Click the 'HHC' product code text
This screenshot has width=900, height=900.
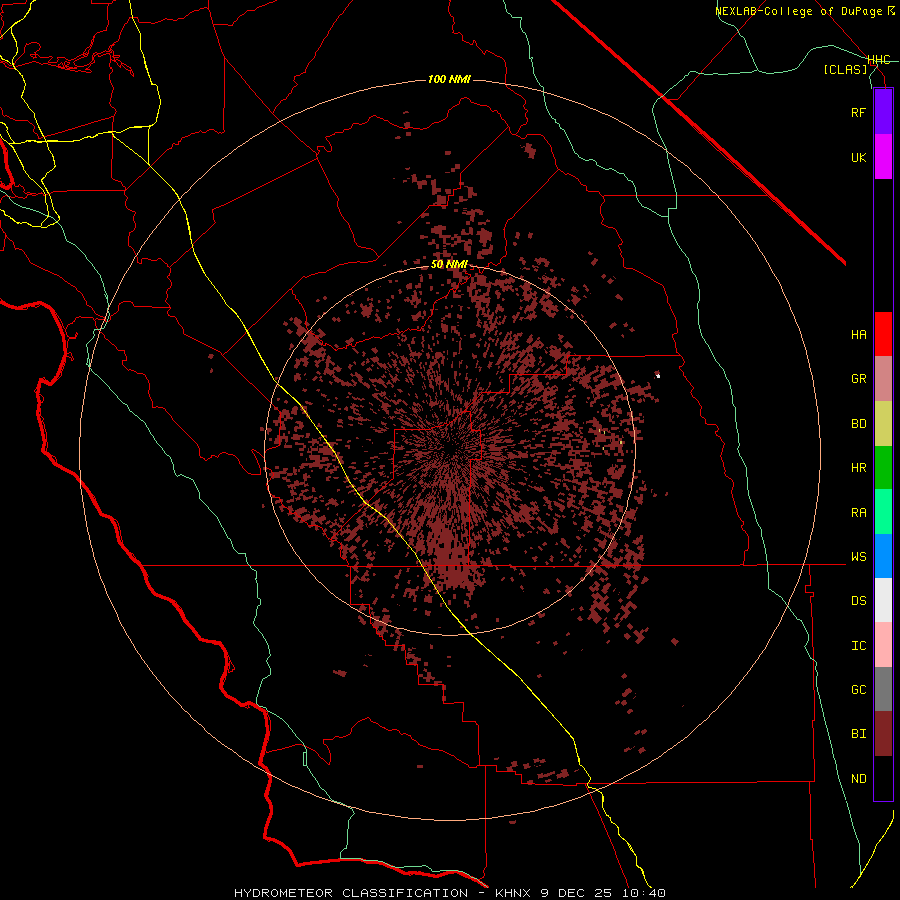[x=878, y=60]
